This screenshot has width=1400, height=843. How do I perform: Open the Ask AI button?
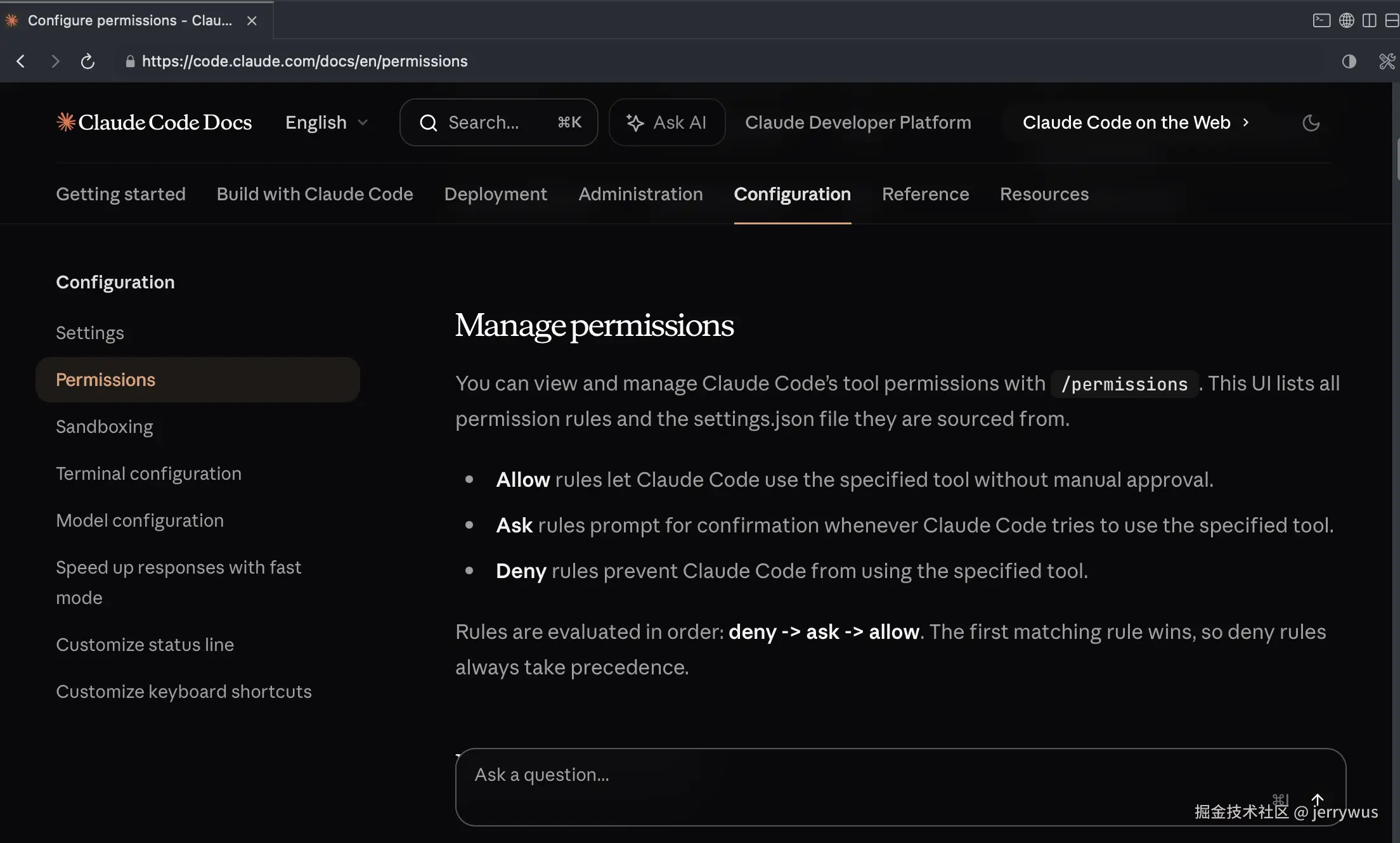[x=666, y=122]
